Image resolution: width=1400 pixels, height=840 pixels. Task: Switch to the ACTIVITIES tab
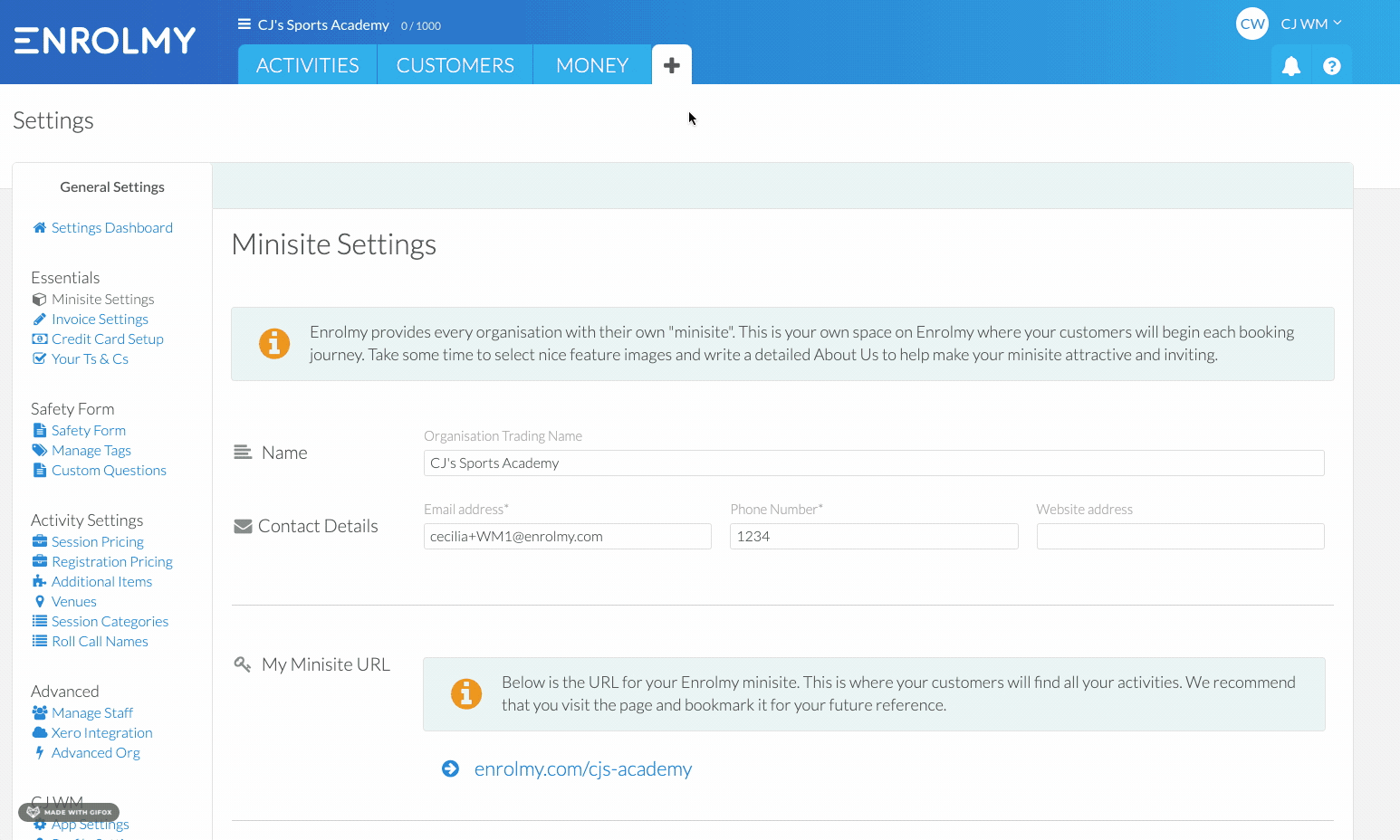(x=308, y=65)
